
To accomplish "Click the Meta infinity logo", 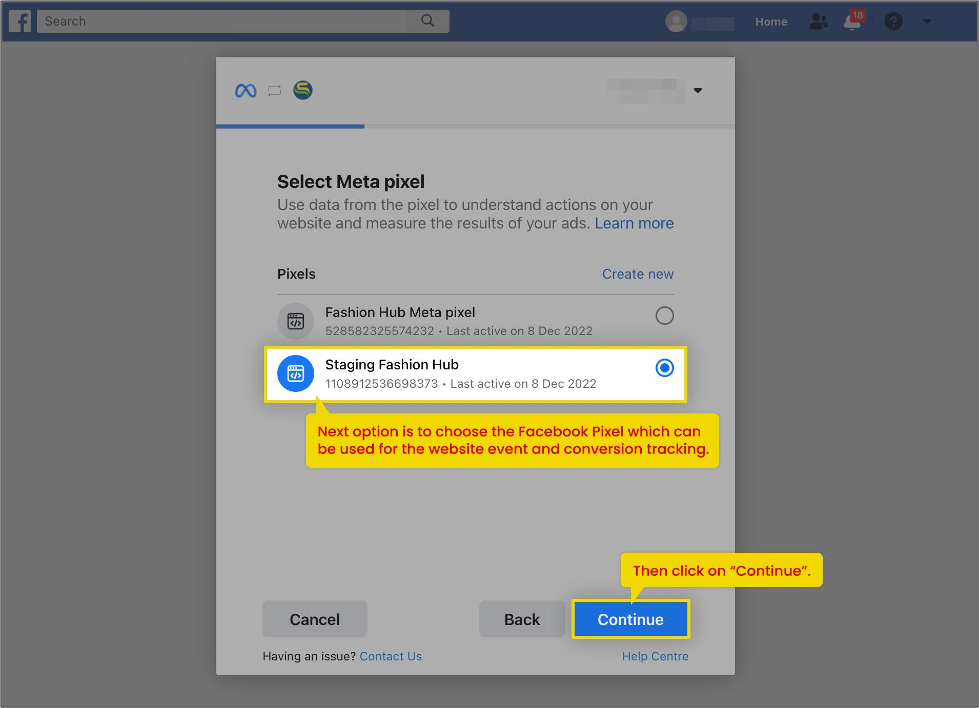I will 245,91.
